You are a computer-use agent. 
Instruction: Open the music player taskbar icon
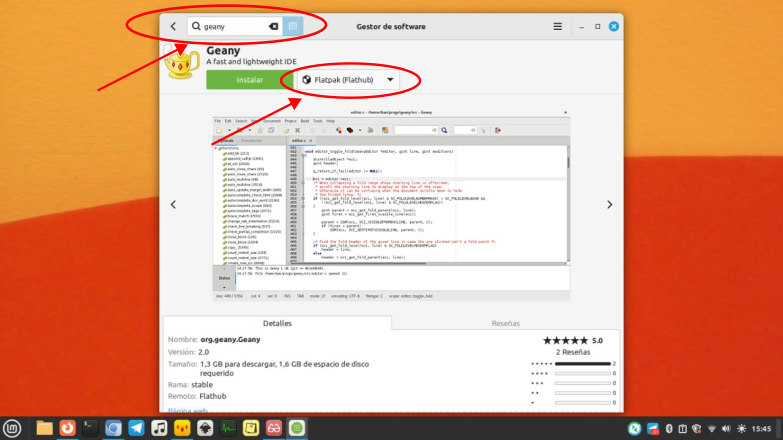pos(159,428)
